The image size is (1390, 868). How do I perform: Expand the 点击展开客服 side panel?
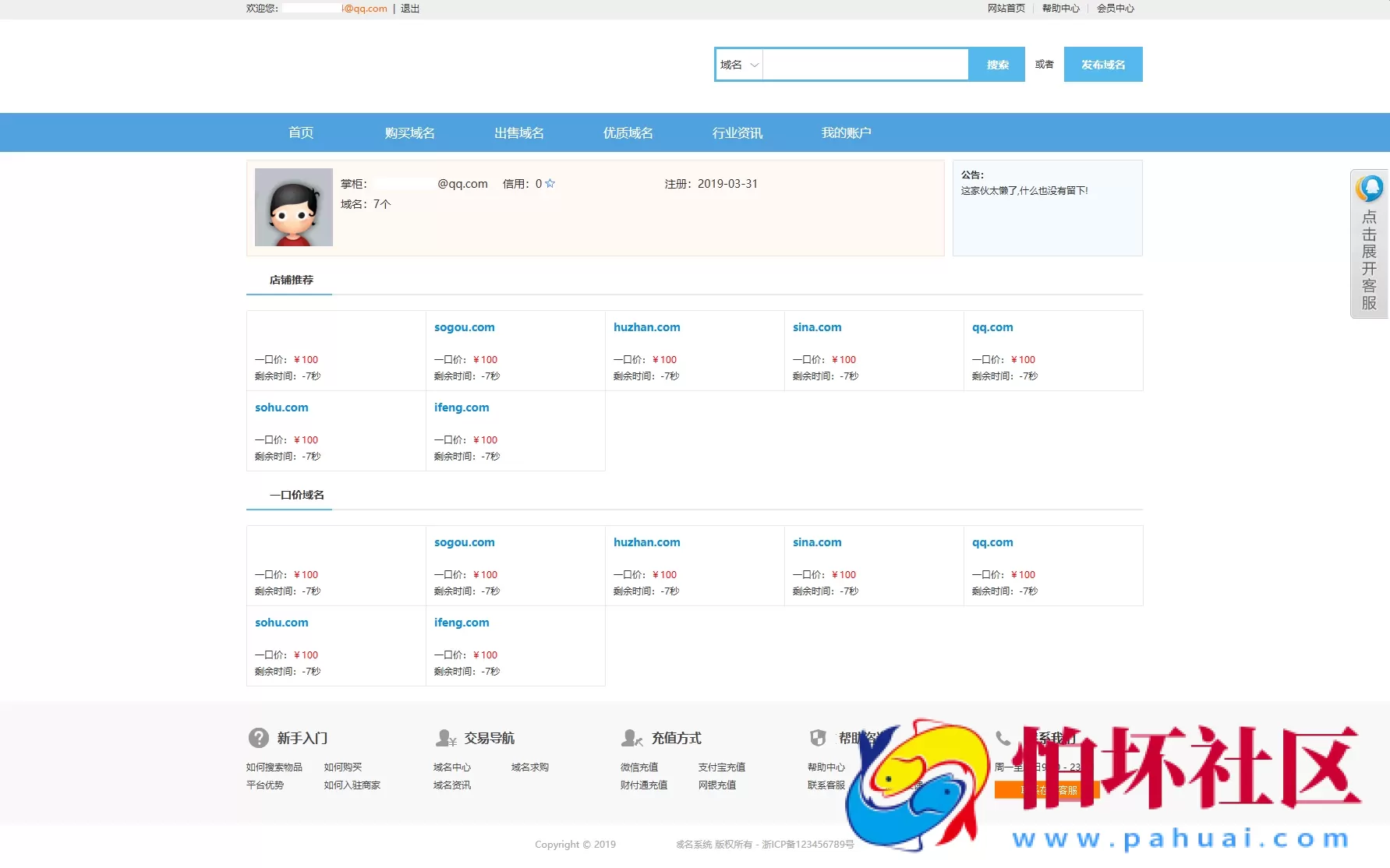coord(1369,259)
